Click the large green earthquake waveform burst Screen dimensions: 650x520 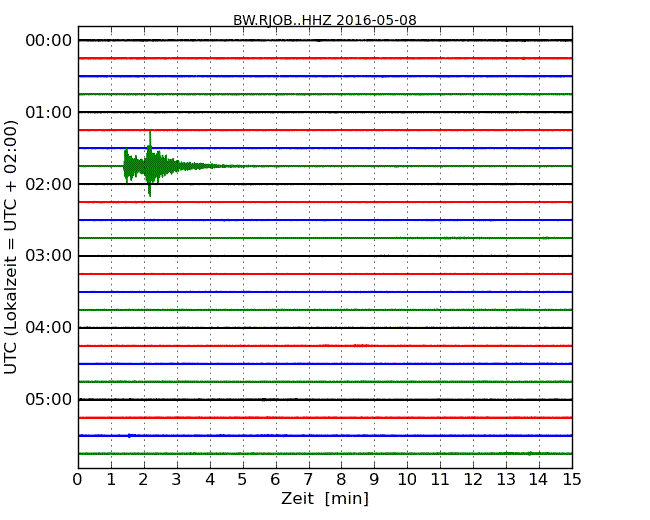pos(174,166)
